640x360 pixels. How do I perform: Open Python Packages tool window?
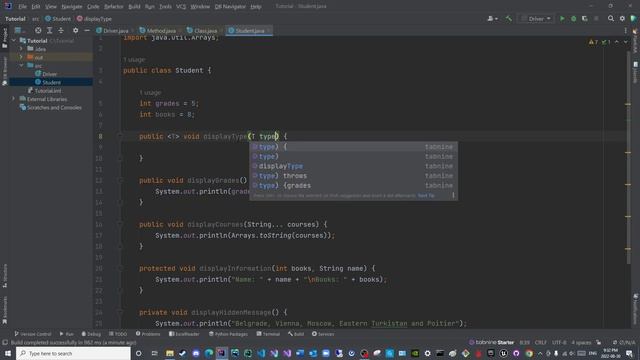tap(228, 334)
